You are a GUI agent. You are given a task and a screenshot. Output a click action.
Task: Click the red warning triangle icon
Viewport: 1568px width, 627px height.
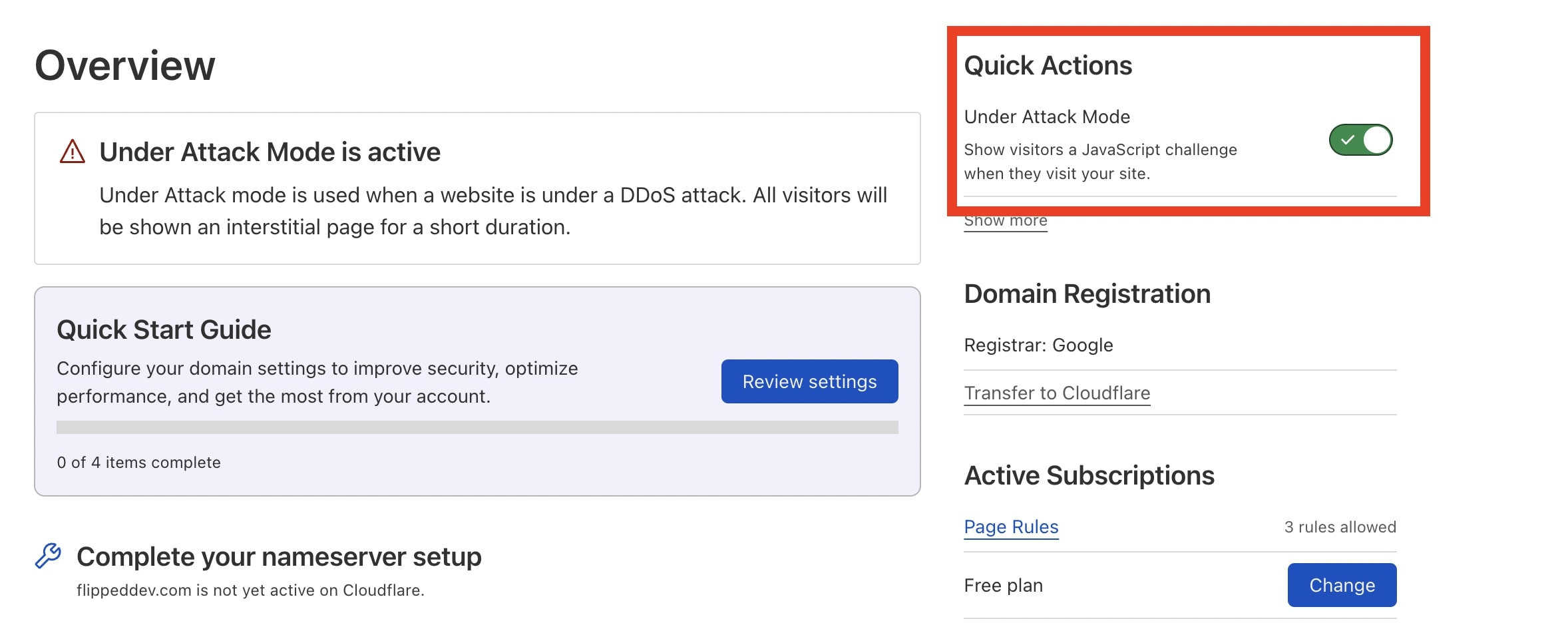71,152
